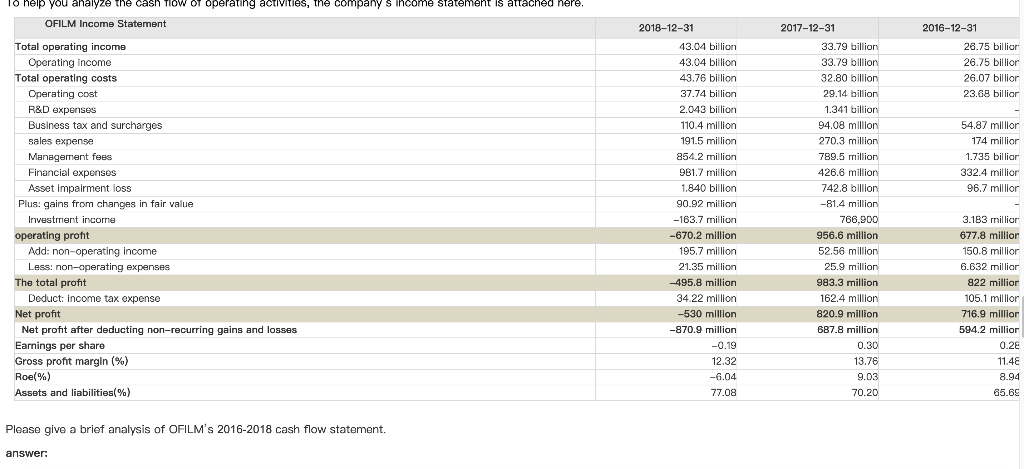
Task: Click 'Deduct: income tax expense' label
Action: pos(94,298)
